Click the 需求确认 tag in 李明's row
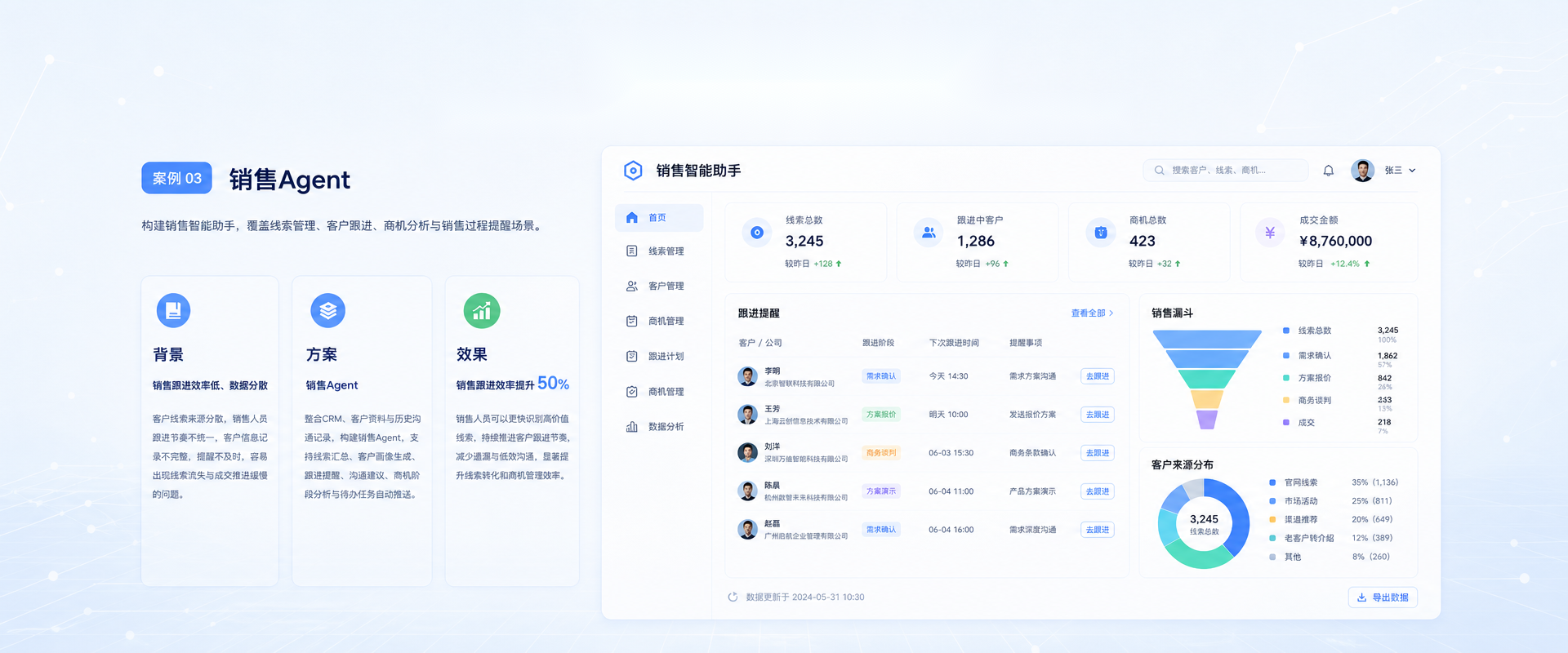Viewport: 1568px width, 653px height. point(881,376)
